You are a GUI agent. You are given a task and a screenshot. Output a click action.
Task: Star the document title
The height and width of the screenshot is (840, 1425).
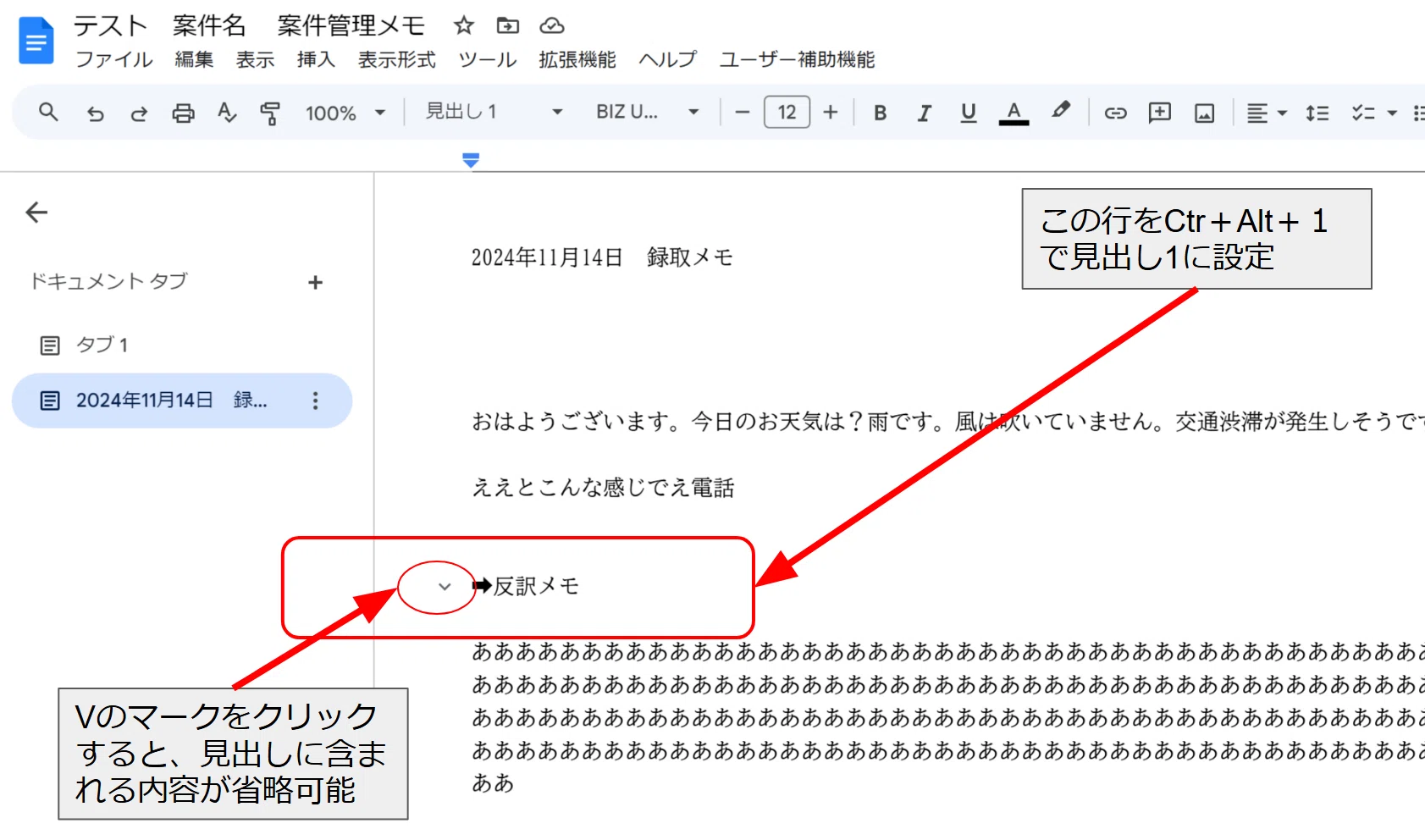pyautogui.click(x=463, y=25)
